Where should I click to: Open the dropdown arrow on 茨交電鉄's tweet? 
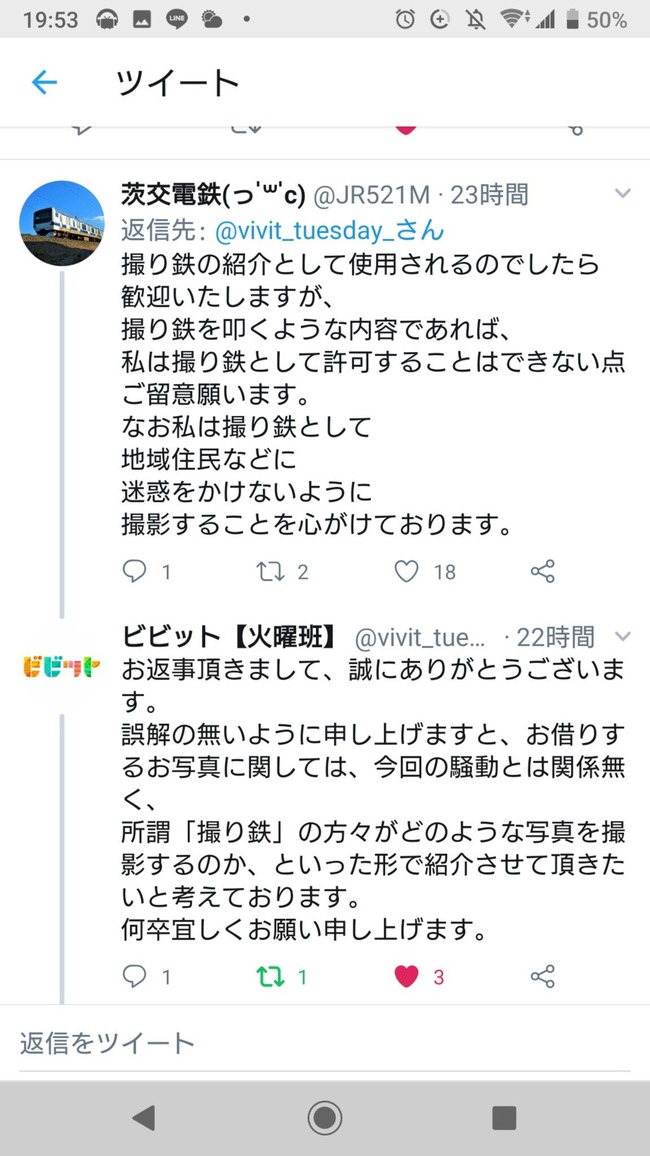pyautogui.click(x=622, y=193)
